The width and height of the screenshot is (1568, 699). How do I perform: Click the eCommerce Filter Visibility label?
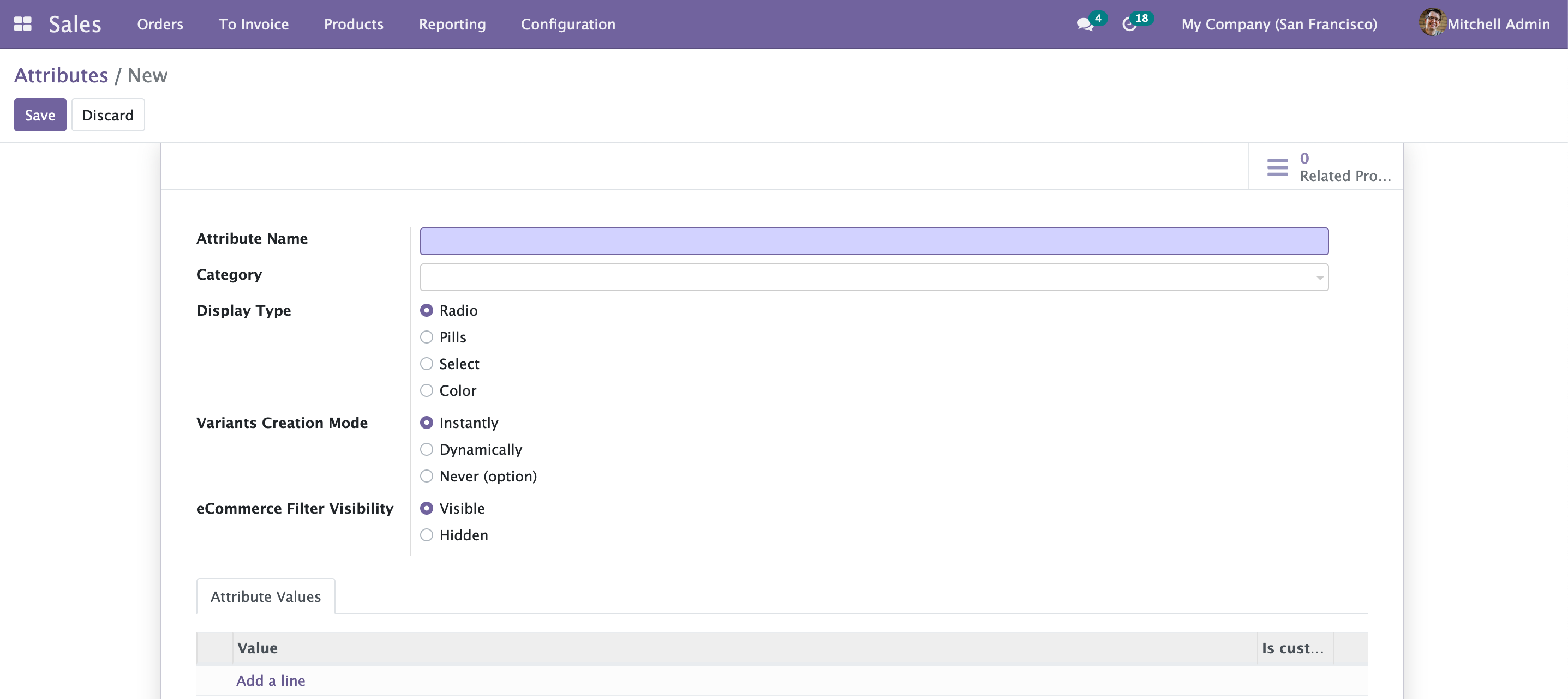[295, 509]
